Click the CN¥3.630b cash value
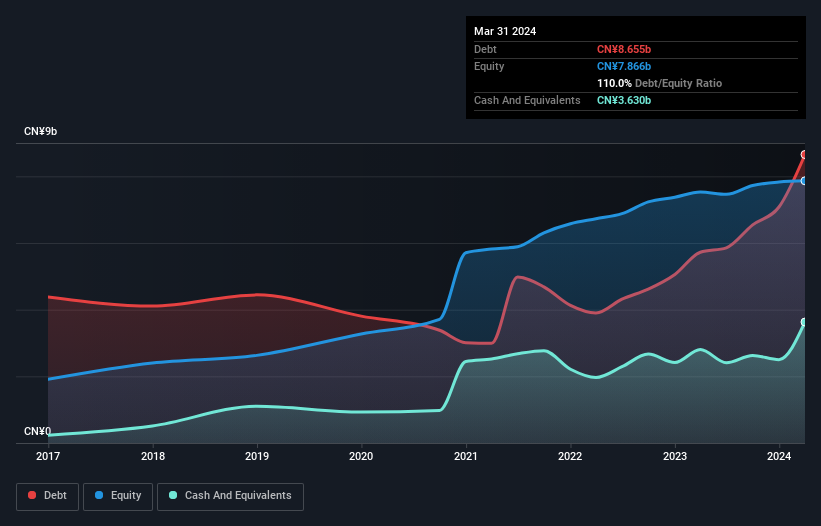 (x=624, y=100)
